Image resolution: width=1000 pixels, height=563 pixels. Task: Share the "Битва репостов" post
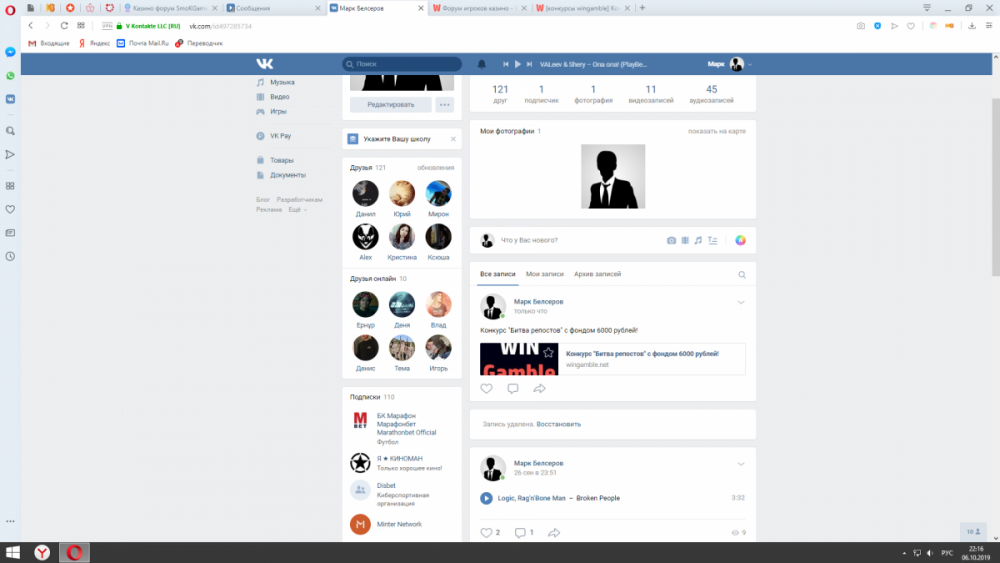click(540, 388)
